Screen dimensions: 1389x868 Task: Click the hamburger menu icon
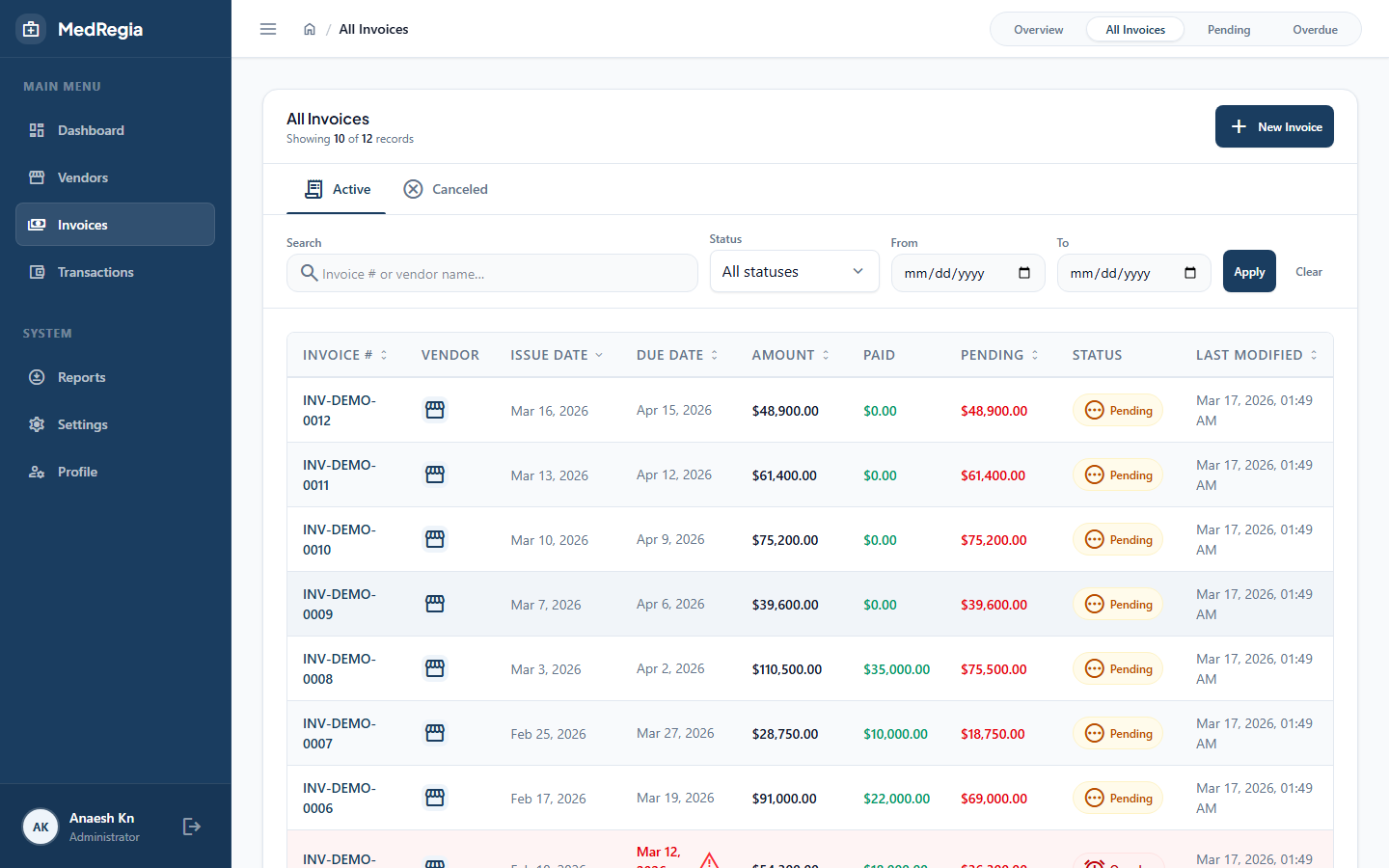(x=268, y=29)
